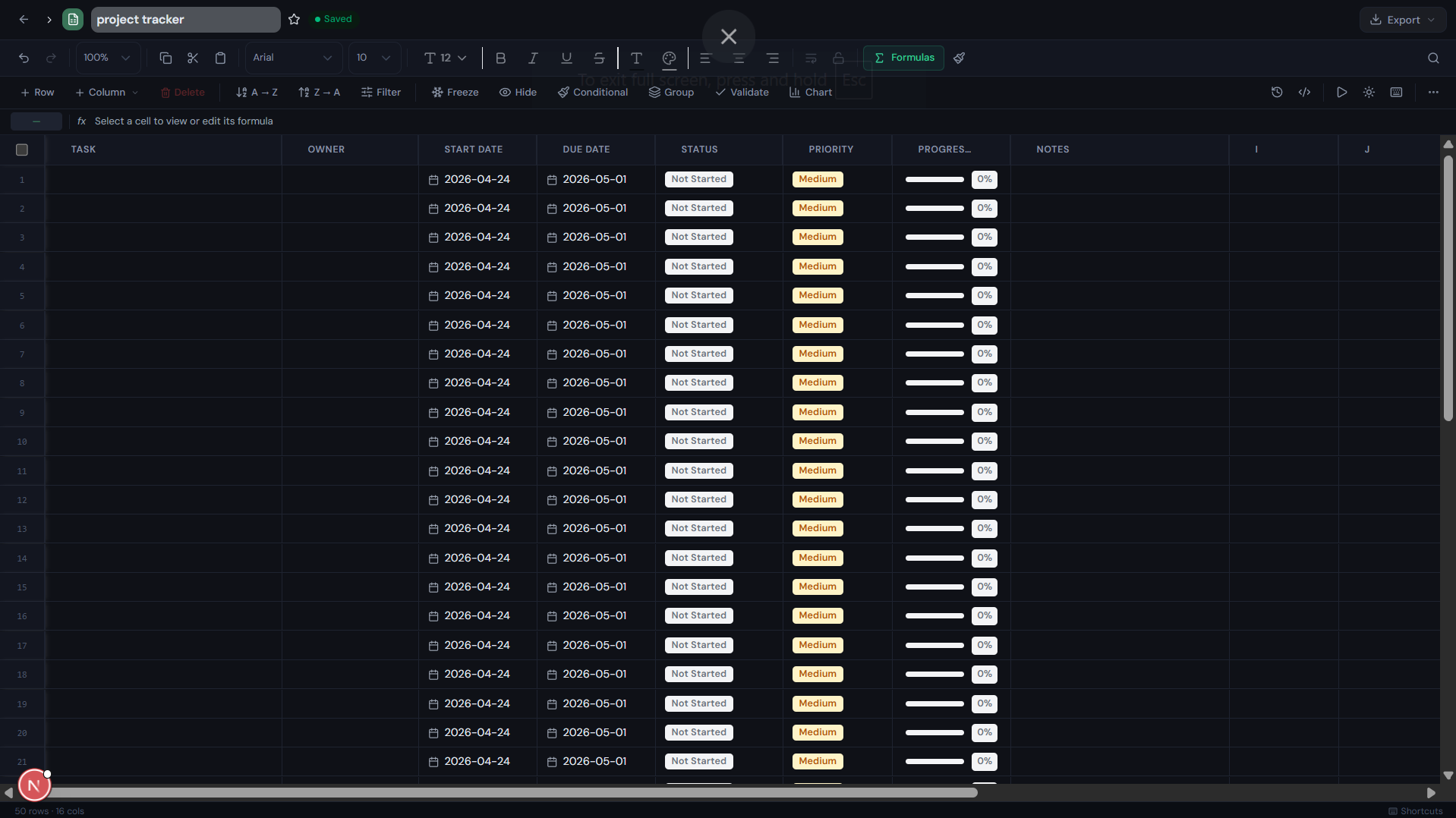The image size is (1456, 818).
Task: Click the add Row button
Action: (x=37, y=93)
